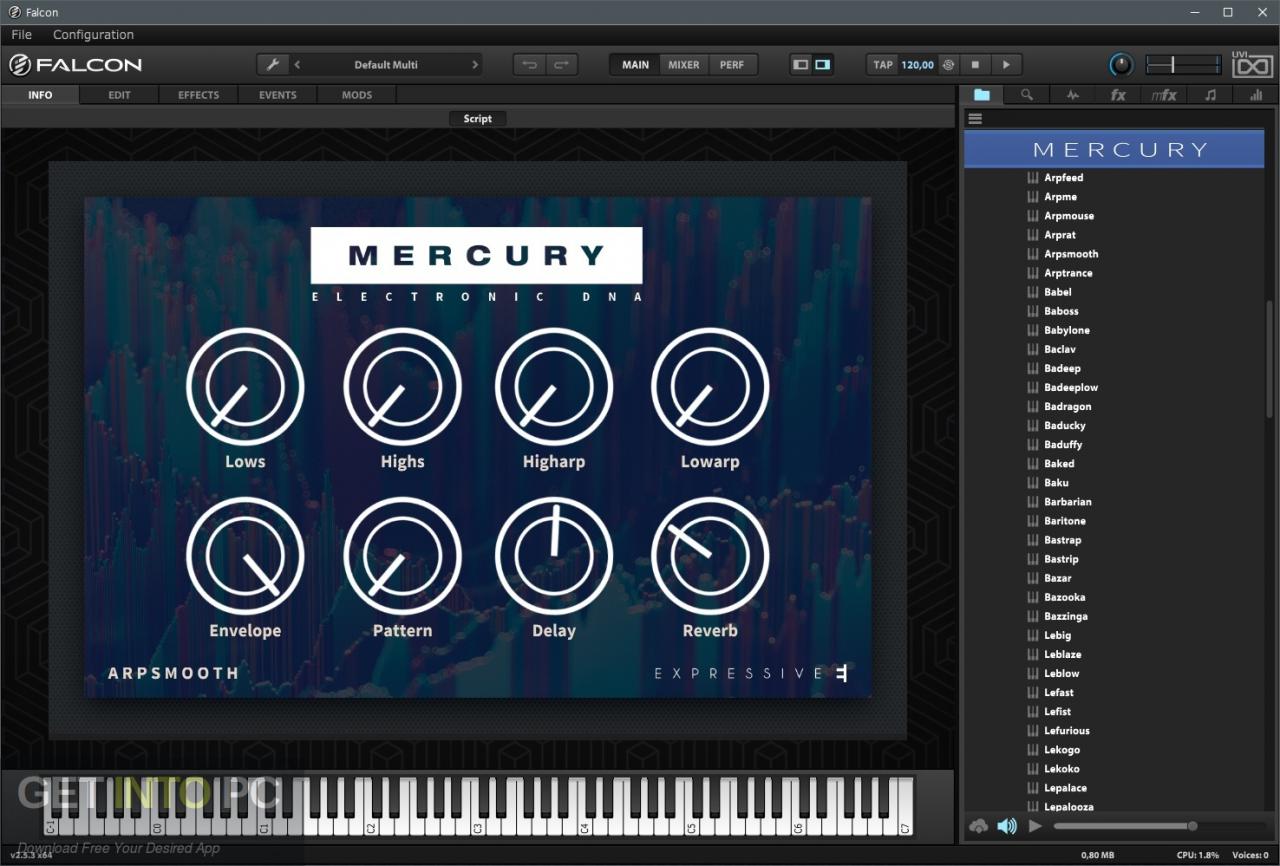1280x866 pixels.
Task: Click the 120,00 tempo field
Action: pos(917,65)
